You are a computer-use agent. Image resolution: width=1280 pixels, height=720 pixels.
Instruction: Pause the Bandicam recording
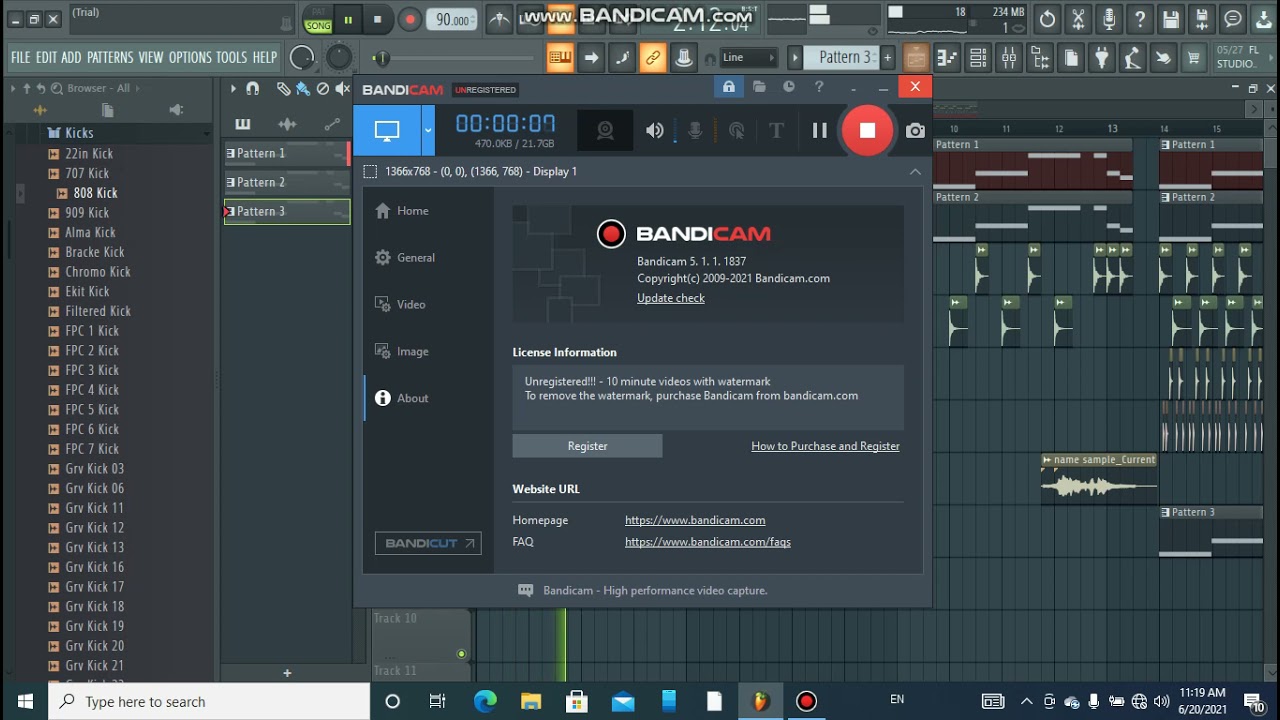pyautogui.click(x=819, y=130)
